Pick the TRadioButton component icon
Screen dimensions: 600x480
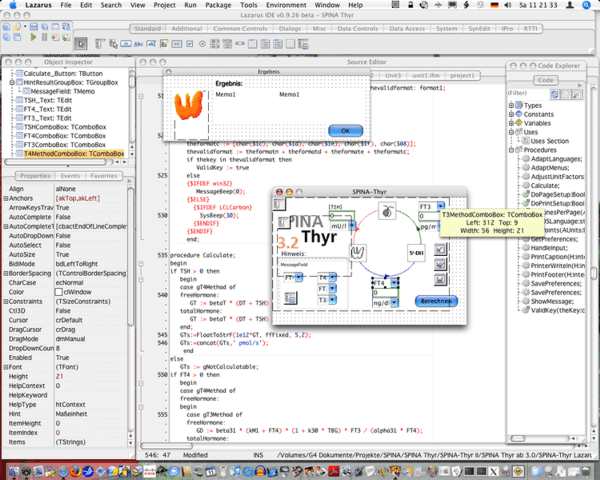coord(202,44)
